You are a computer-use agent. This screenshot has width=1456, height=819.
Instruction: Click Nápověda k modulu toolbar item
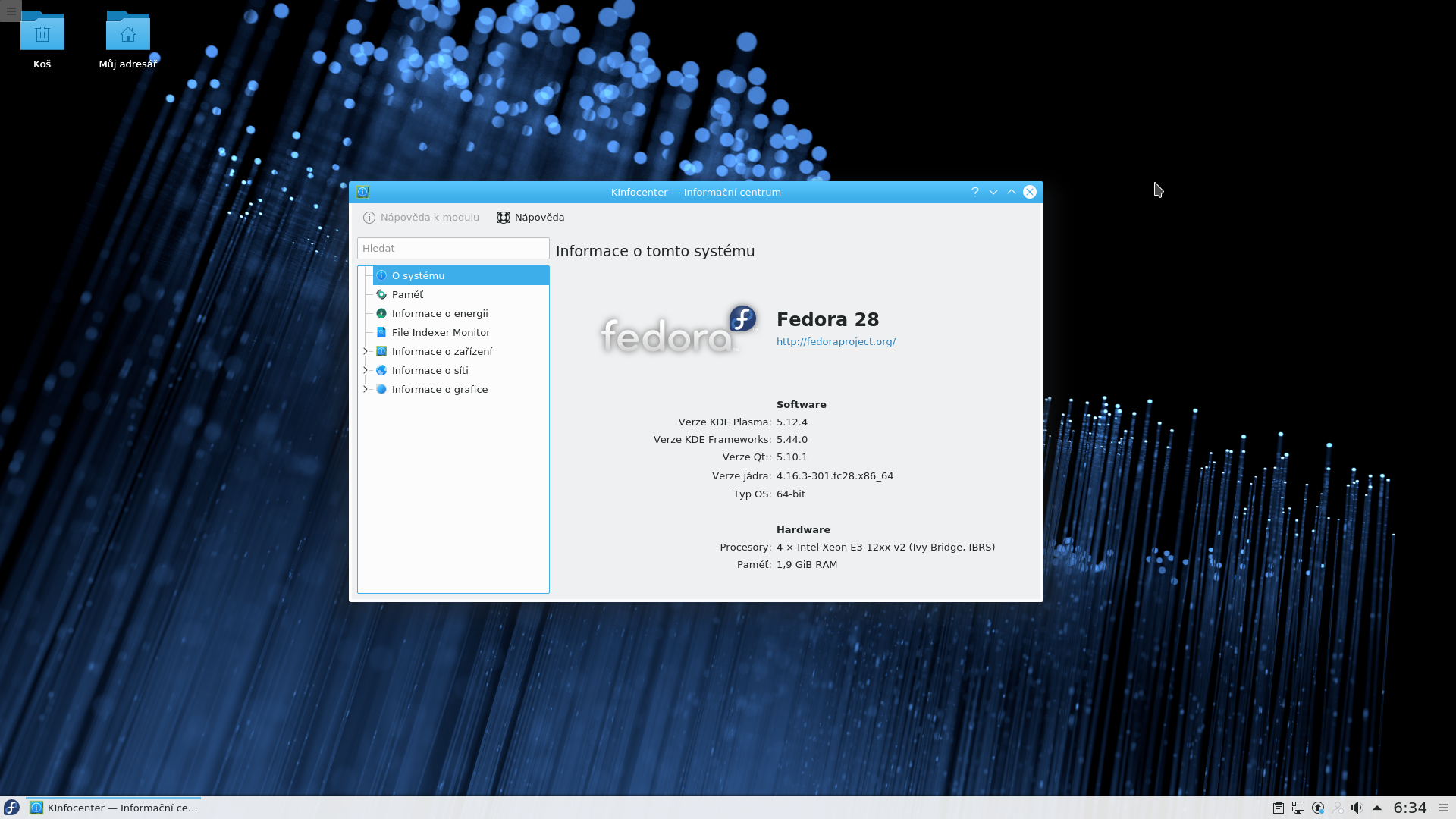(x=422, y=218)
